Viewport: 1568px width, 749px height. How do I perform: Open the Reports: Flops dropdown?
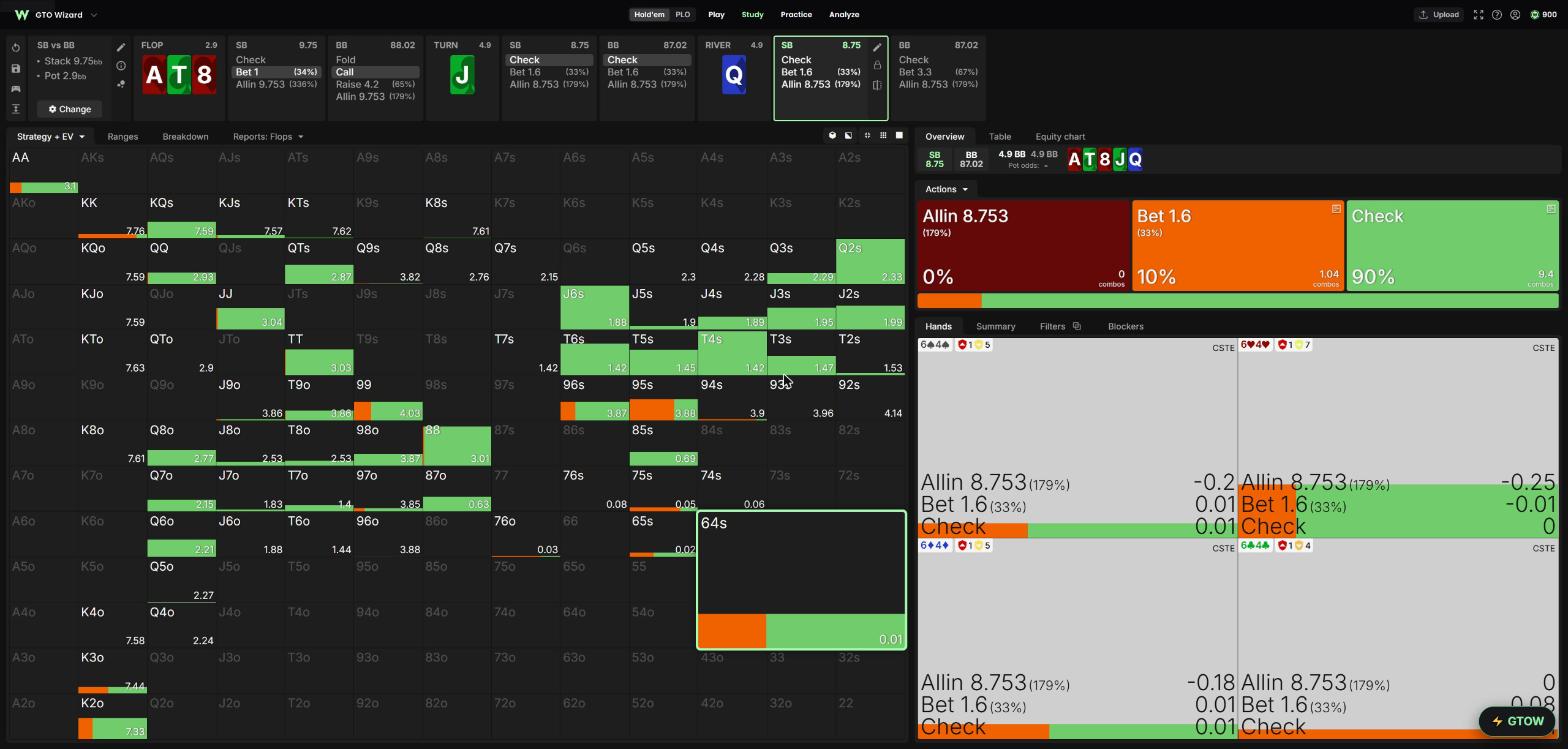click(268, 136)
